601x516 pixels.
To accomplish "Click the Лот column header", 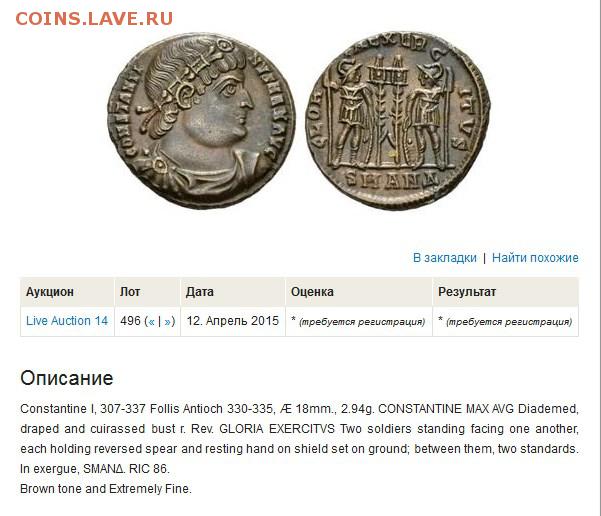I will (x=130, y=292).
